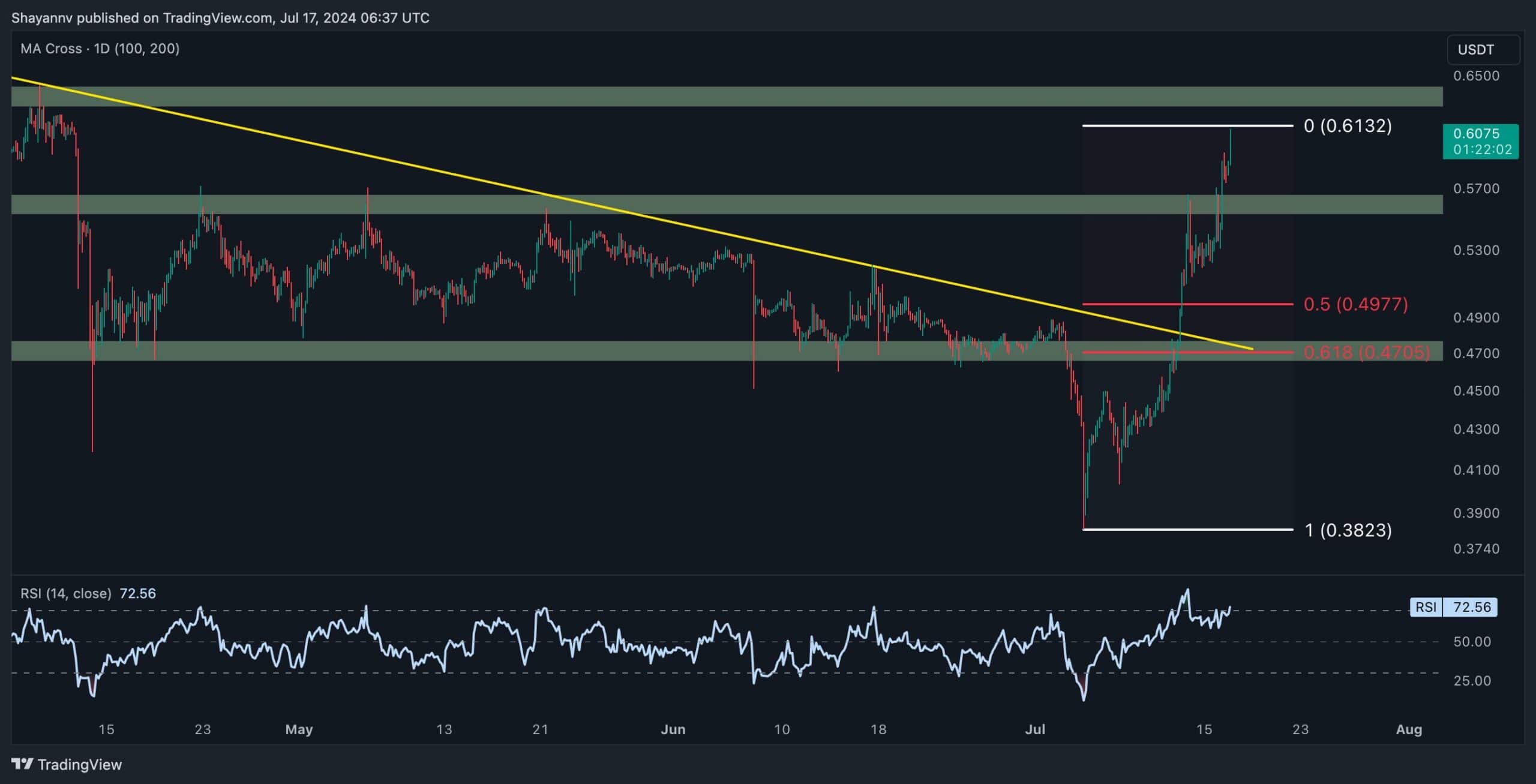Select the Fibonacci 1 (0.3823) level label
This screenshot has height=784, width=1536.
(1348, 530)
